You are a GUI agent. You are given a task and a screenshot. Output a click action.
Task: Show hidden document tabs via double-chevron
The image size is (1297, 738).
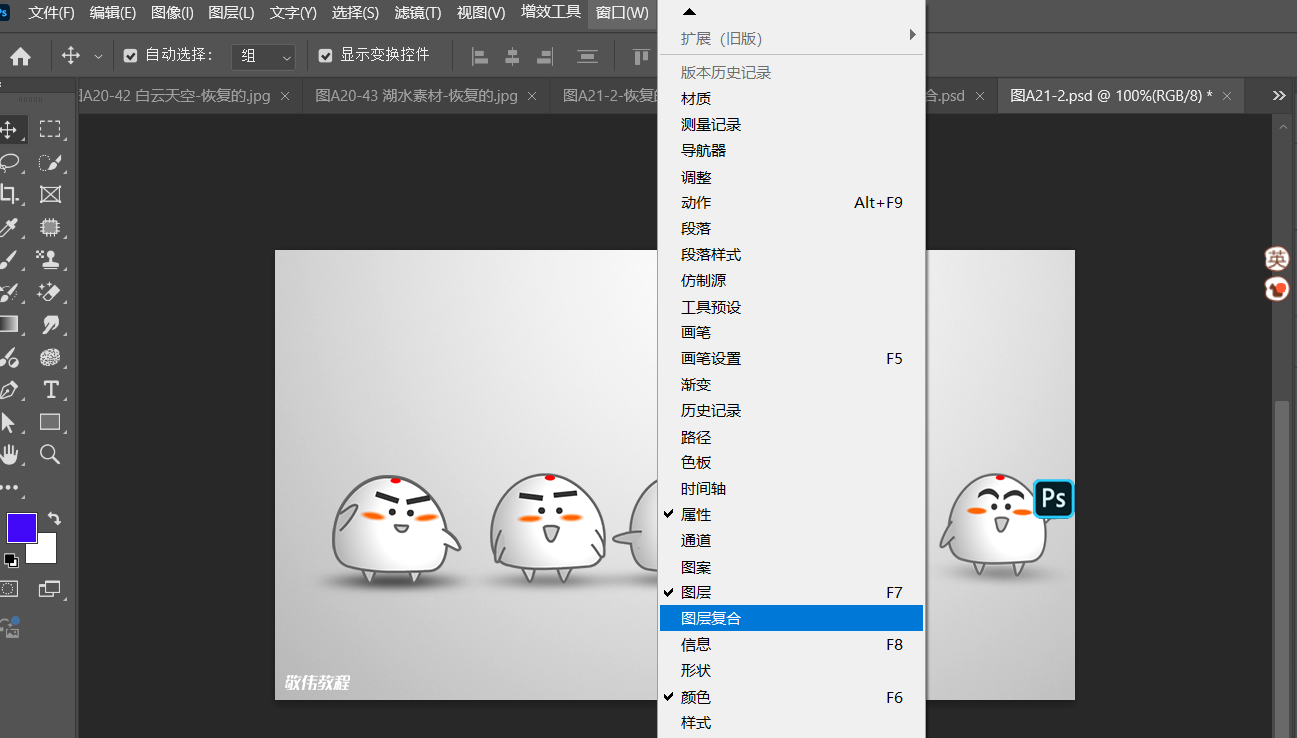pyautogui.click(x=1279, y=96)
